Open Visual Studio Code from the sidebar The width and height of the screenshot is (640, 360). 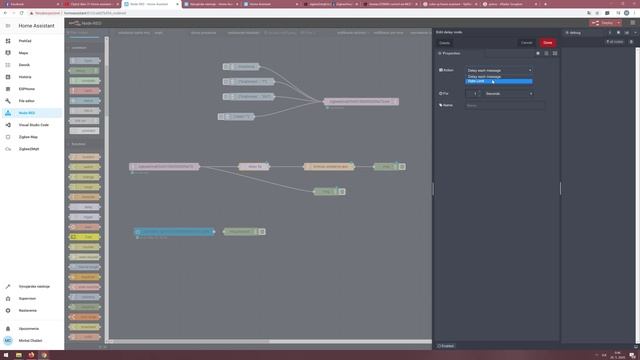tap(32, 125)
